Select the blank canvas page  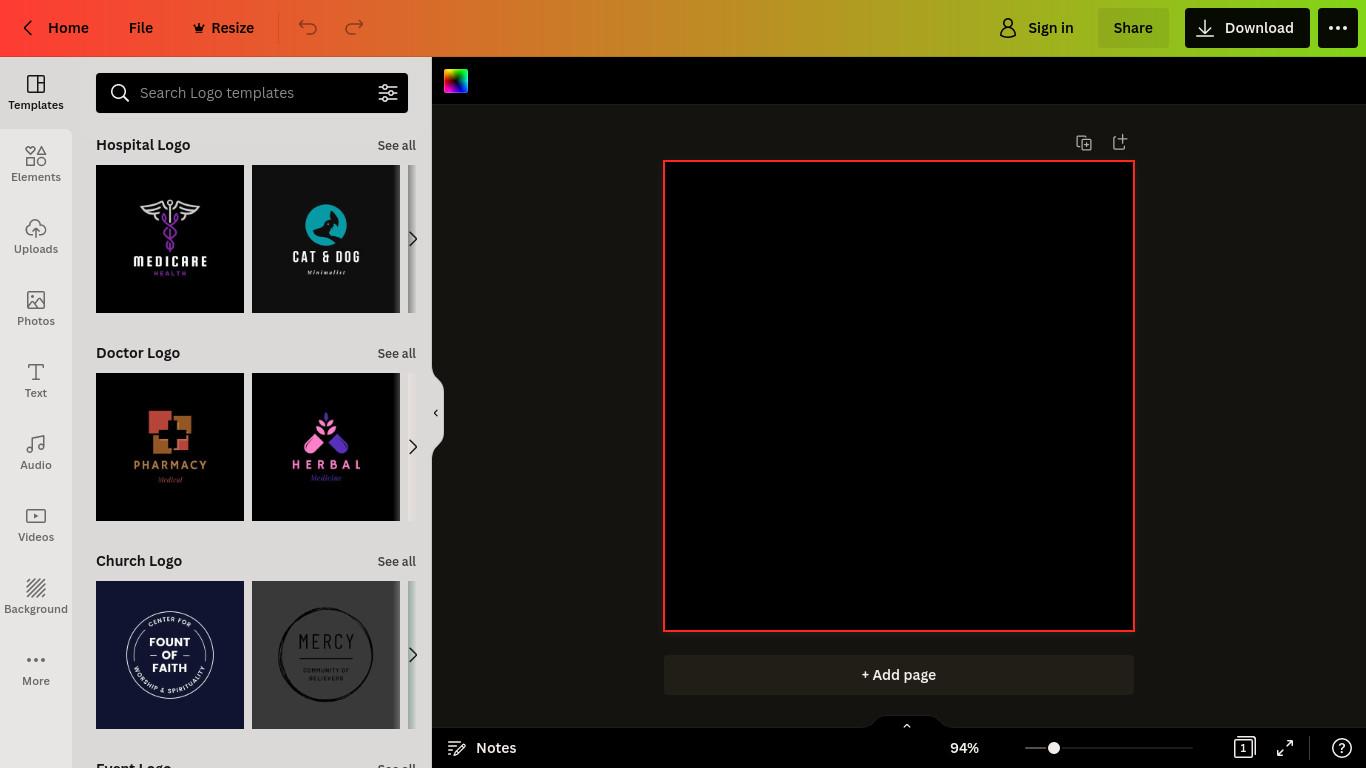899,396
